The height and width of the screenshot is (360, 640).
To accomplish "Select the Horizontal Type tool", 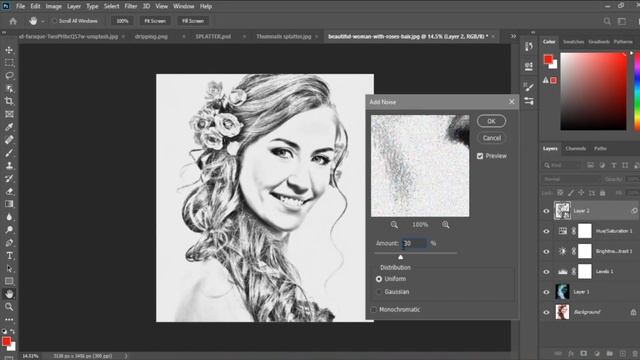I will click(9, 256).
